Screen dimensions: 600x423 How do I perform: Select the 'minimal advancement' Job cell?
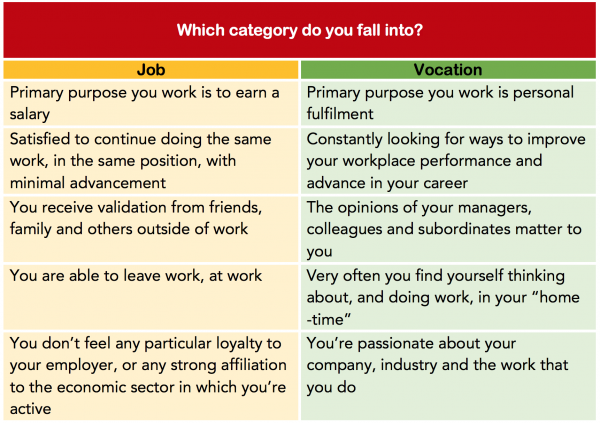tap(150, 161)
